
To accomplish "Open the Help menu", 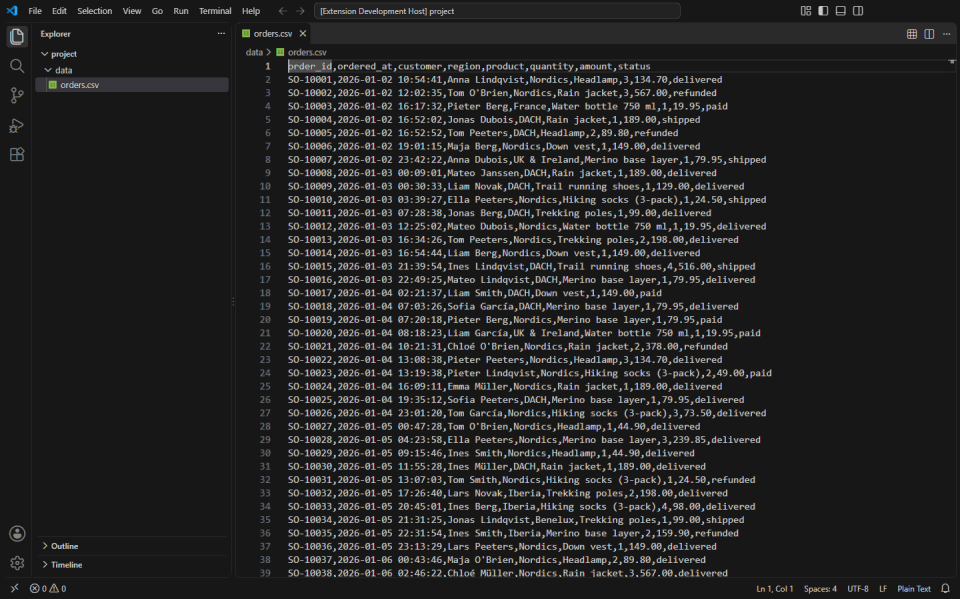I will [251, 11].
